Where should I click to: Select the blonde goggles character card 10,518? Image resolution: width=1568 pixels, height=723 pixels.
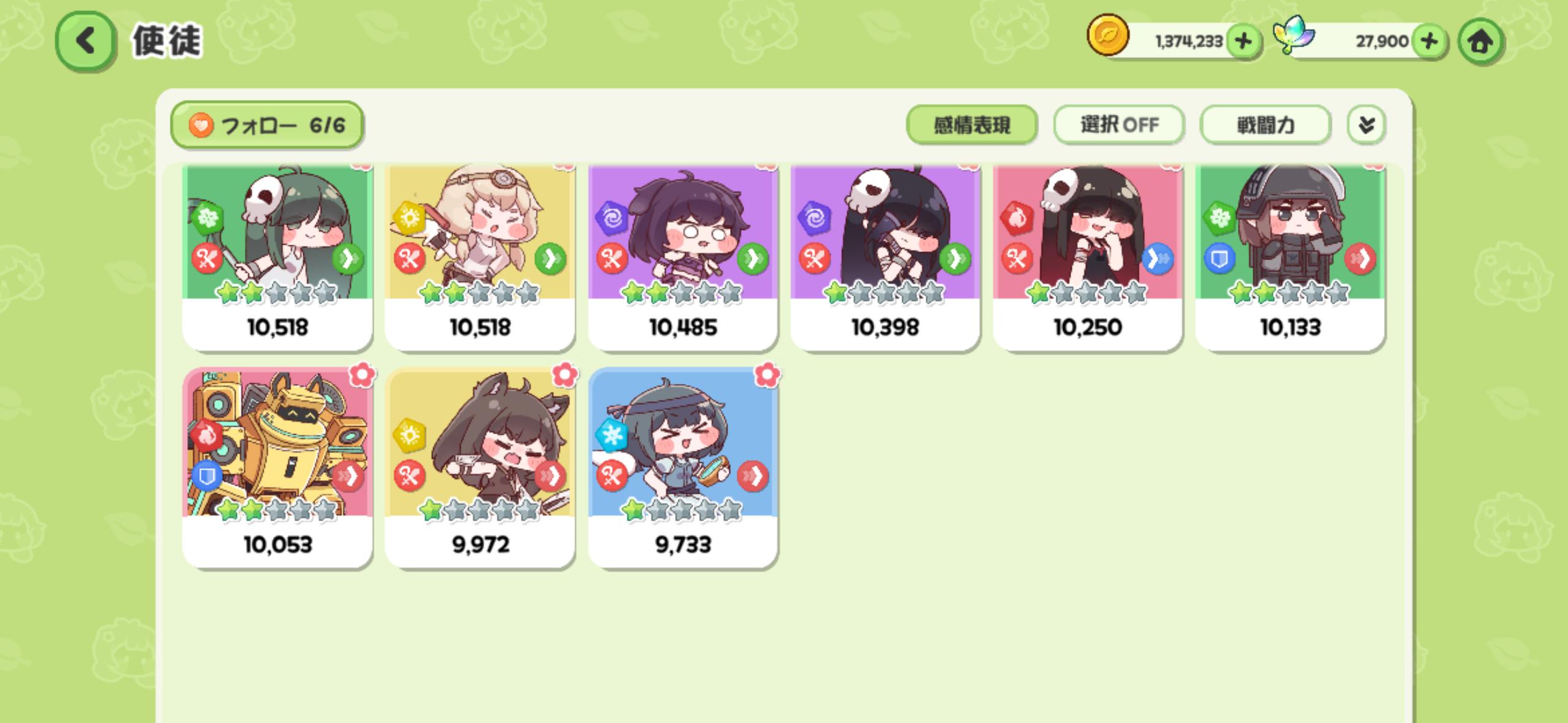[480, 258]
